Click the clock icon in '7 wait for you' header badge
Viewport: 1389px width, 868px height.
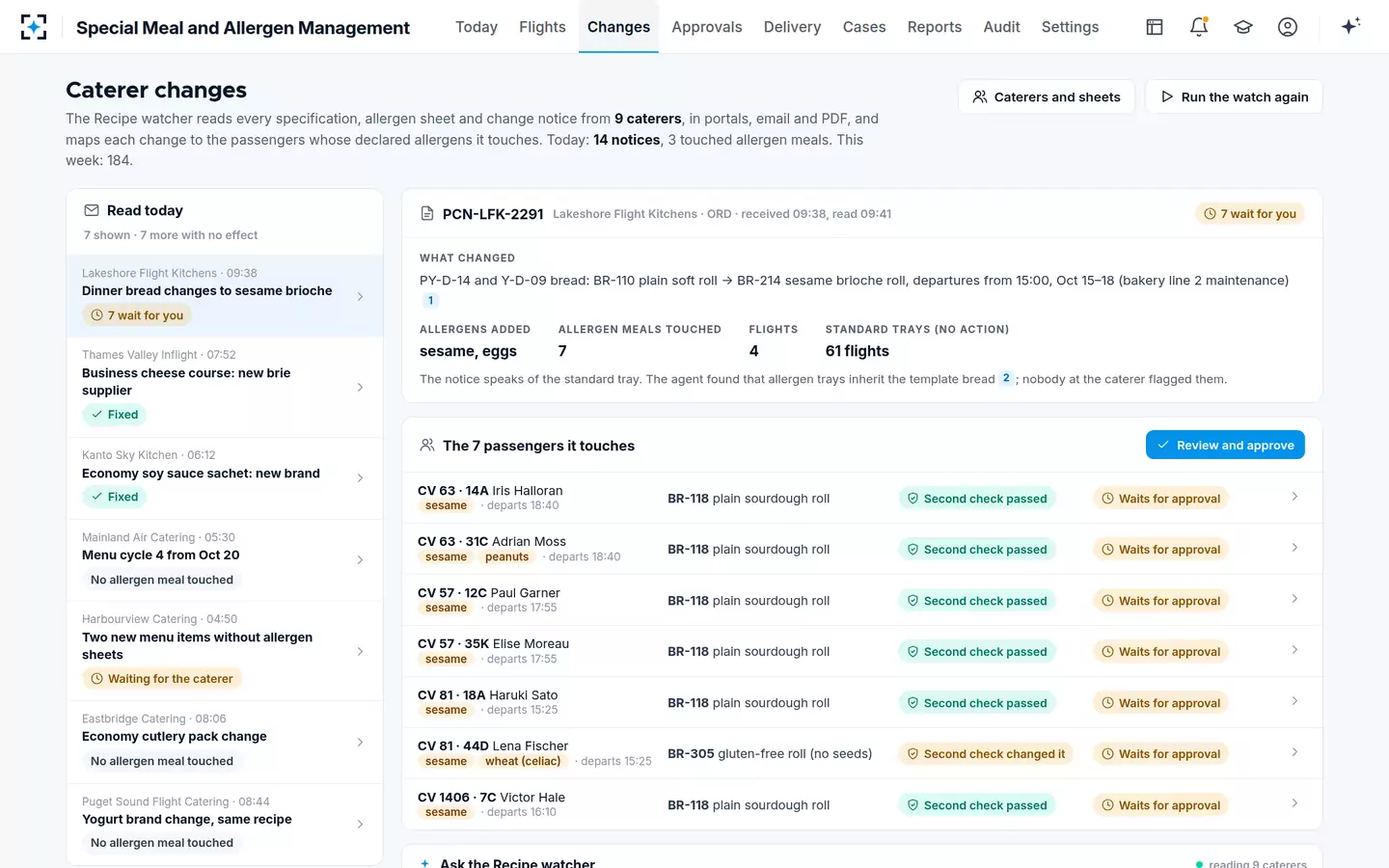[x=1210, y=214]
